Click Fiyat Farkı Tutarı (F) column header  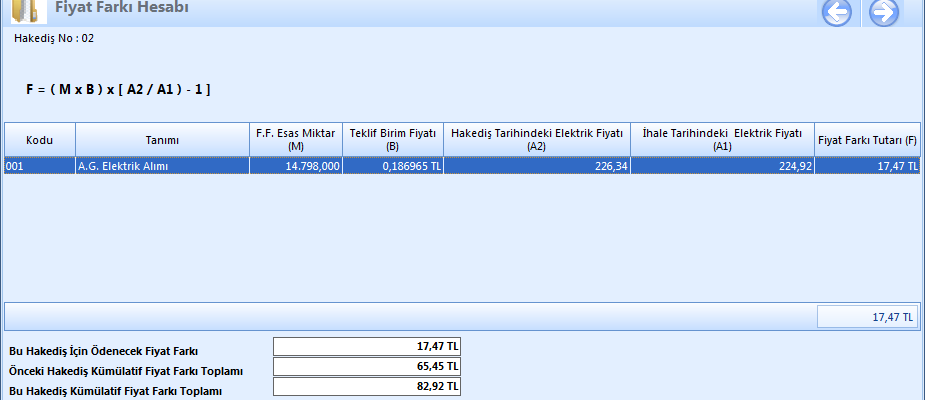[x=867, y=140]
